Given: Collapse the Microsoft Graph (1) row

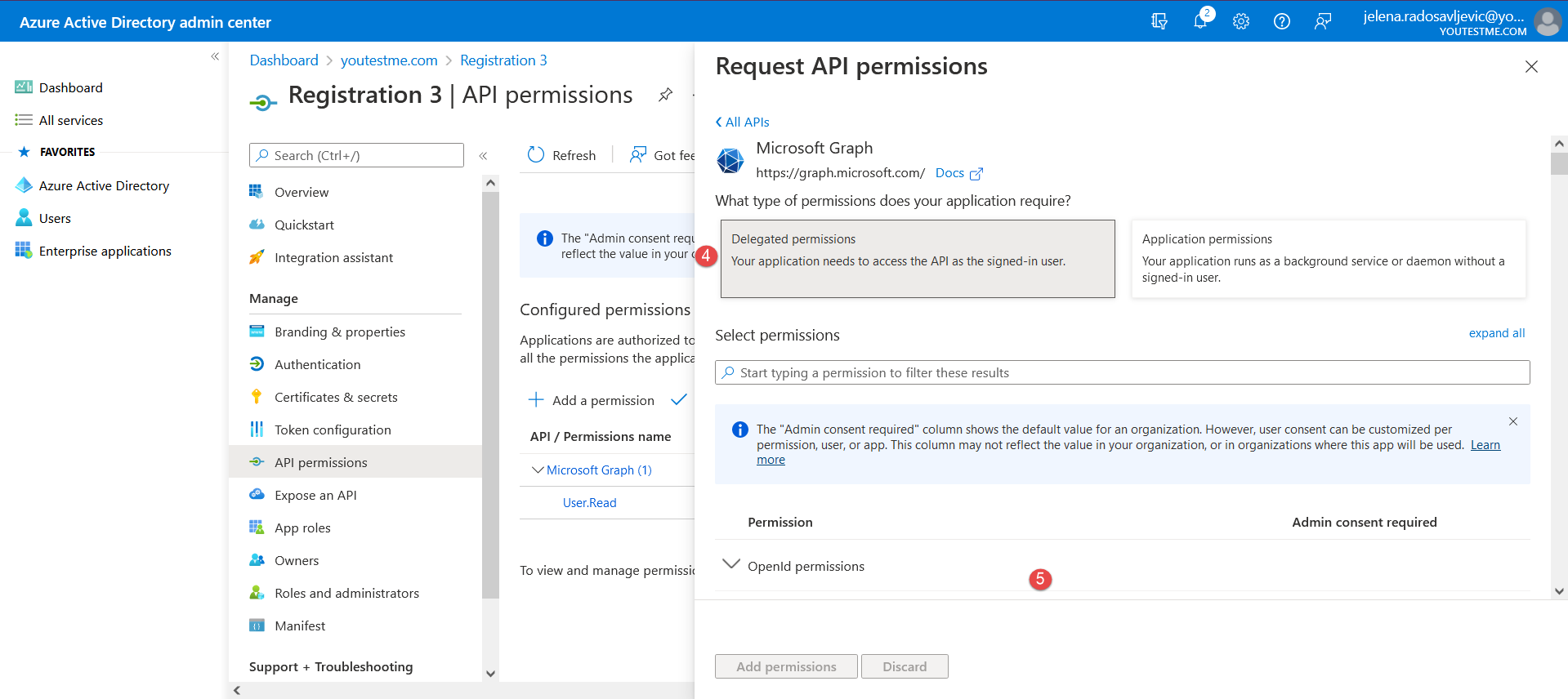Looking at the screenshot, I should [x=538, y=470].
